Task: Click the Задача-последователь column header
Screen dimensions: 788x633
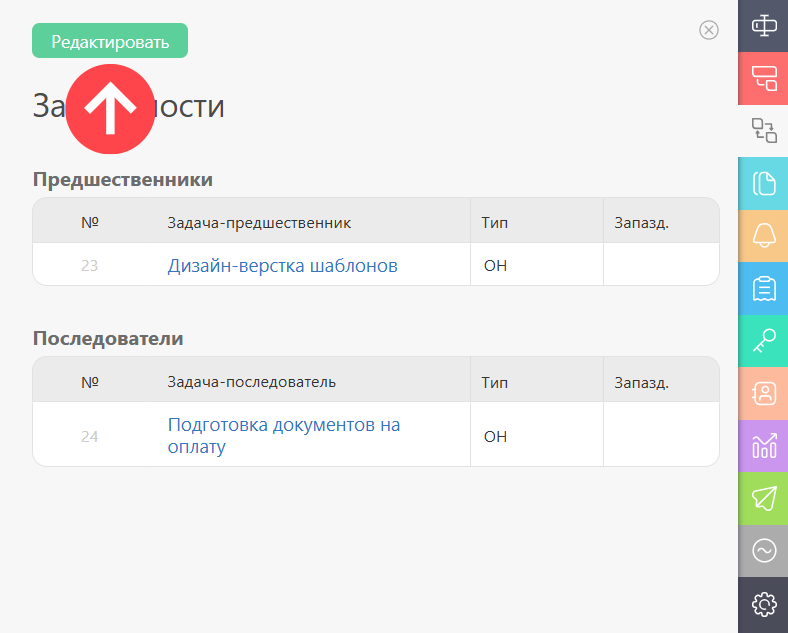Action: [251, 382]
